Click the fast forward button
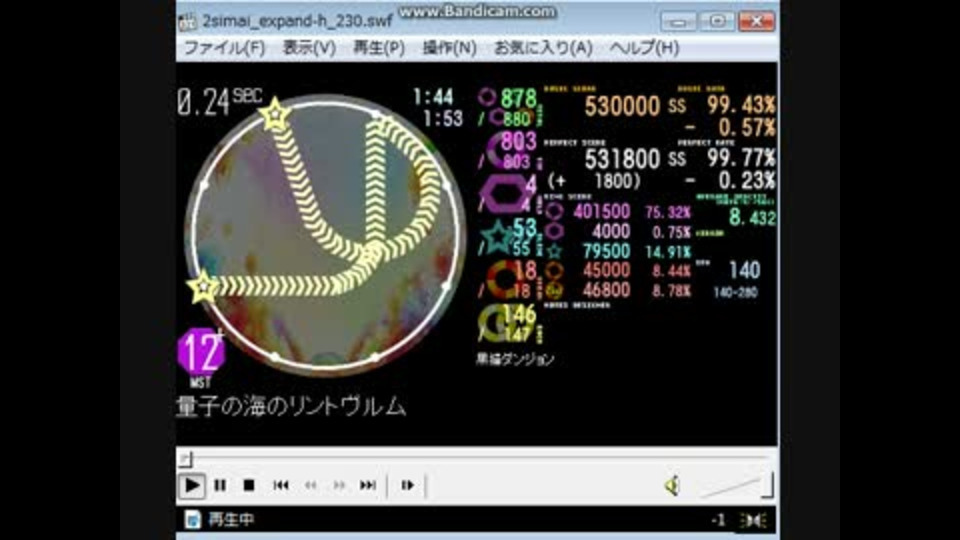 [x=339, y=486]
